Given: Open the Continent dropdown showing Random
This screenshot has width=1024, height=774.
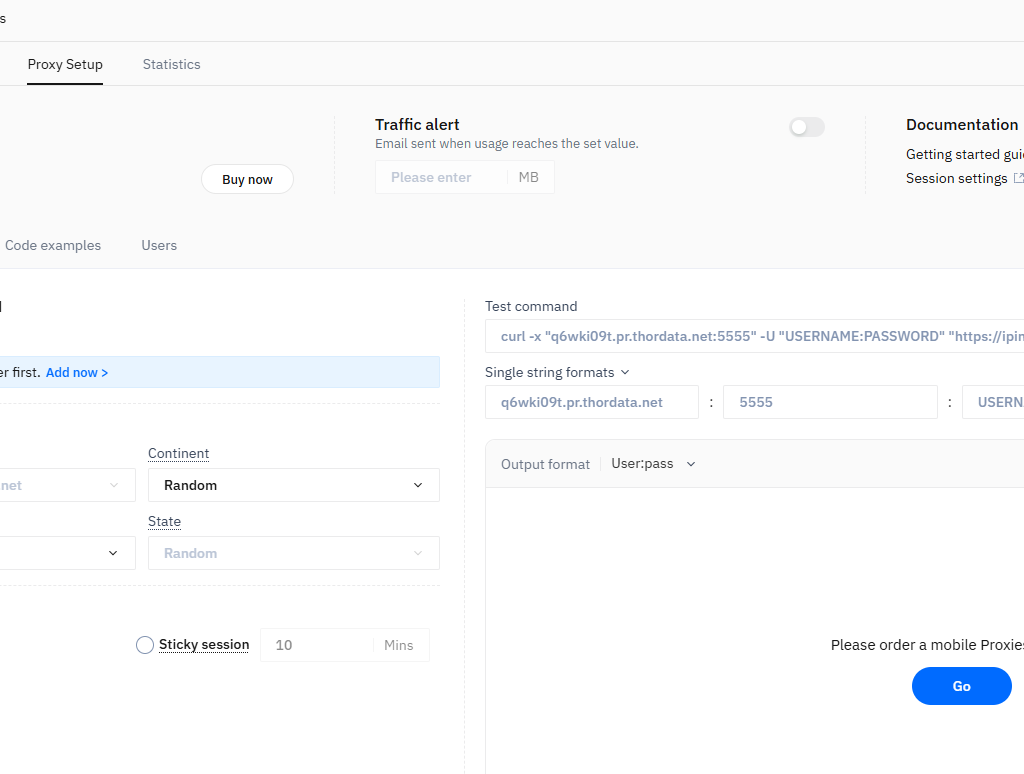Looking at the screenshot, I should pyautogui.click(x=293, y=485).
